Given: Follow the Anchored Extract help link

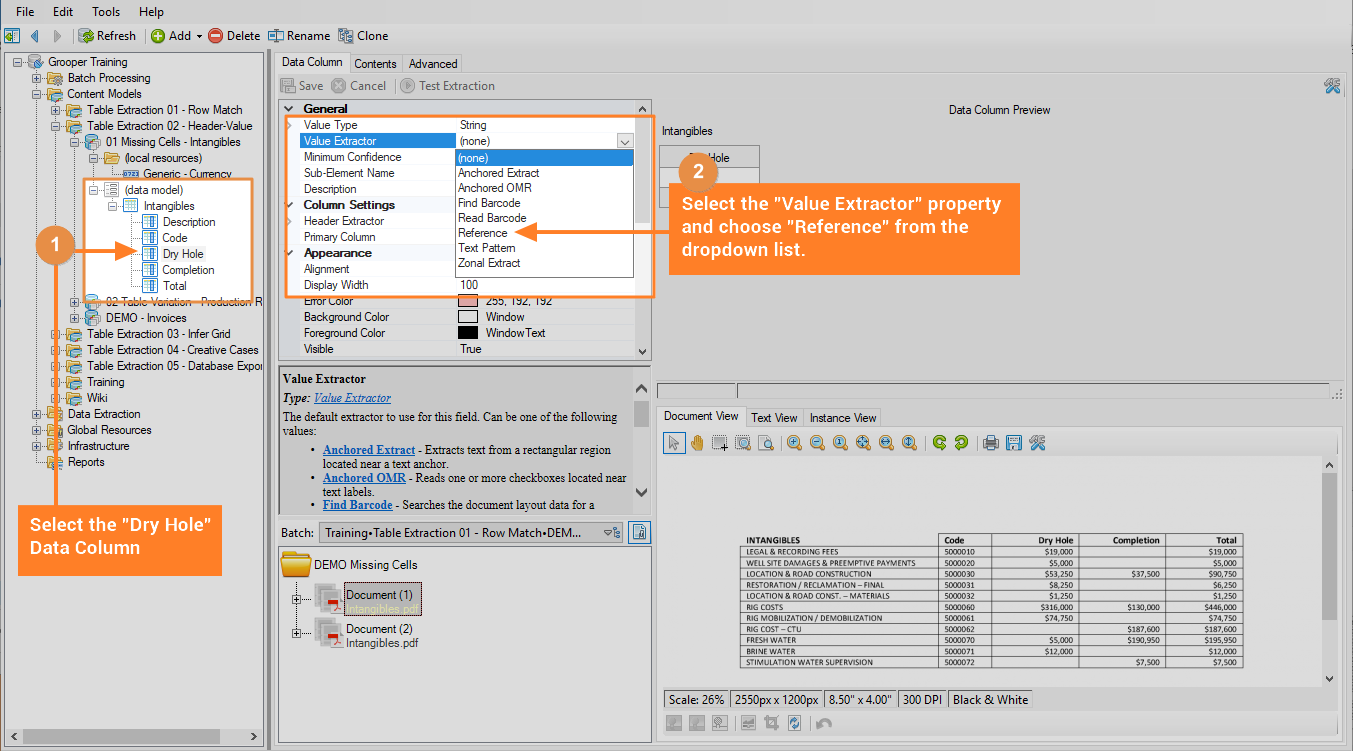Looking at the screenshot, I should (x=368, y=450).
